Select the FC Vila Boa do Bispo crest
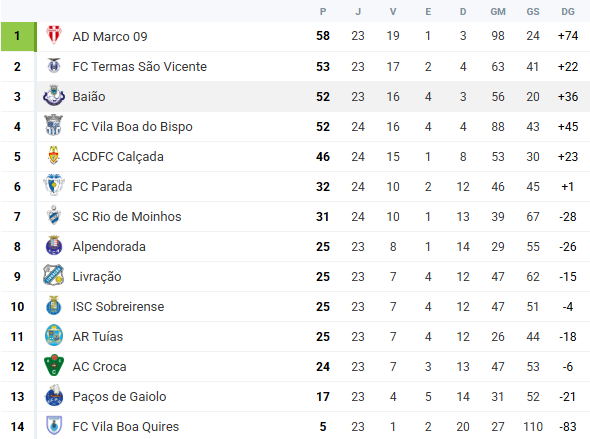 coord(54,126)
